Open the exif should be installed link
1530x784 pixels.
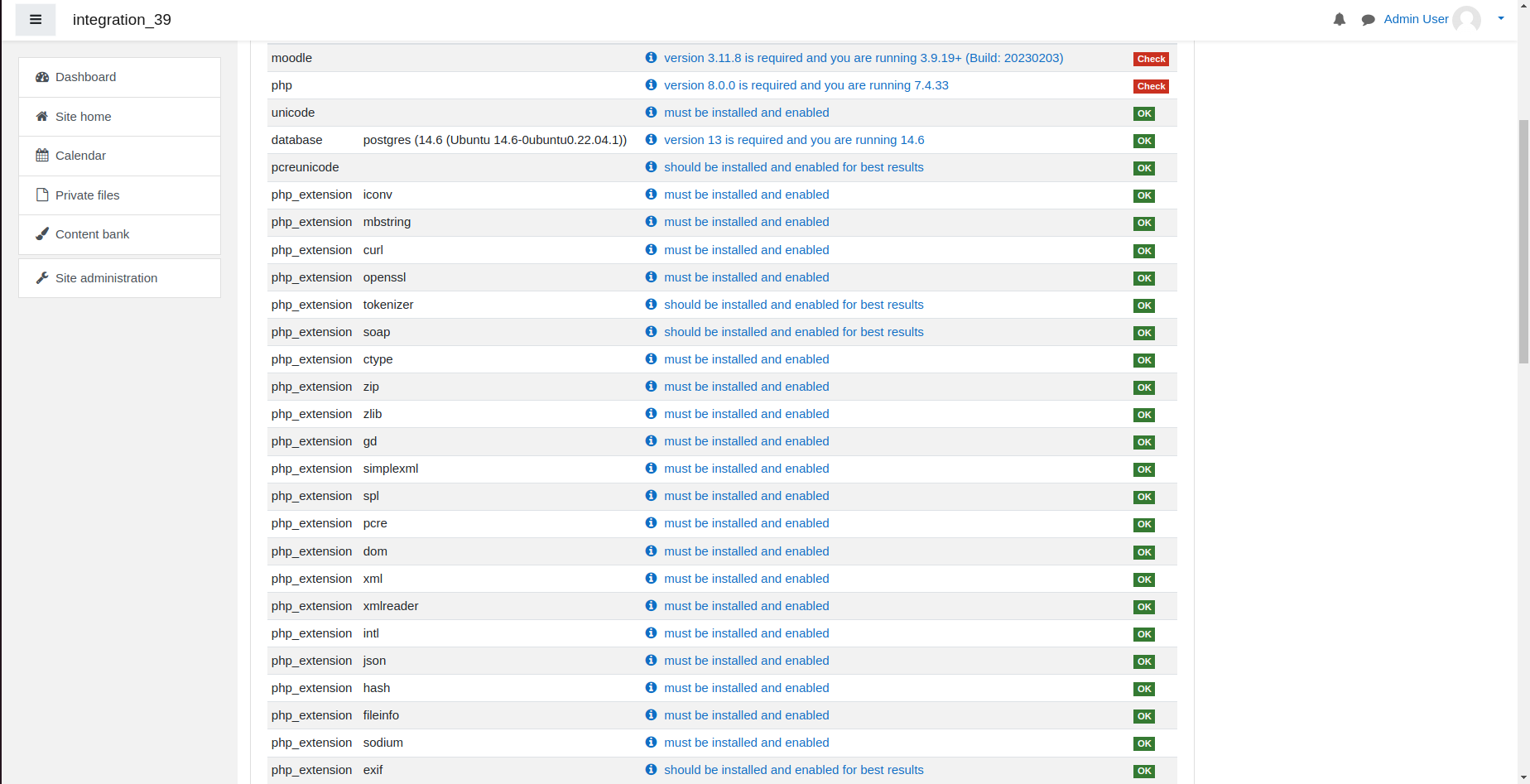tap(794, 770)
